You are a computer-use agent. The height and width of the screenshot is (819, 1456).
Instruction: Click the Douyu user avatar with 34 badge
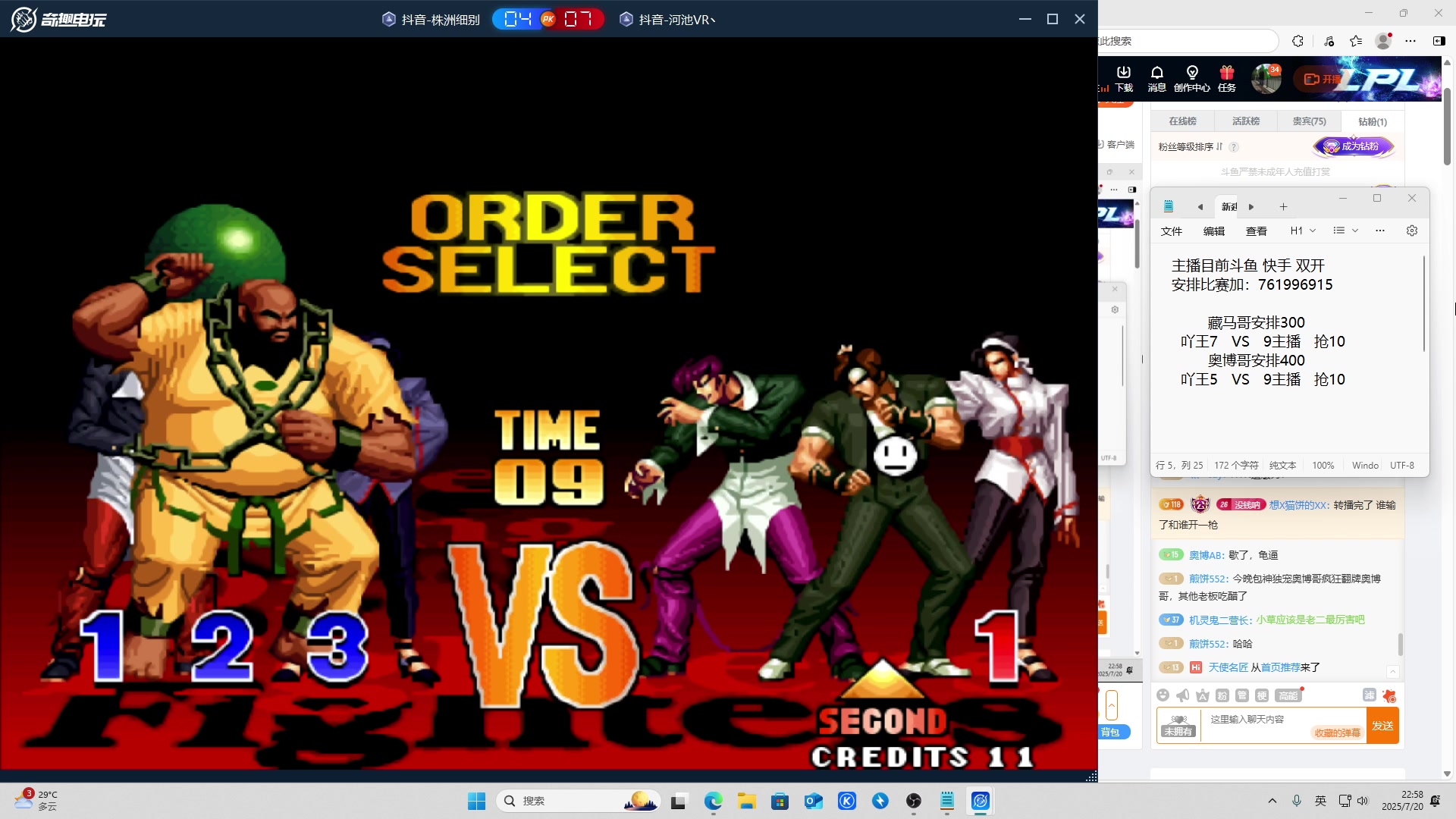(x=1266, y=79)
